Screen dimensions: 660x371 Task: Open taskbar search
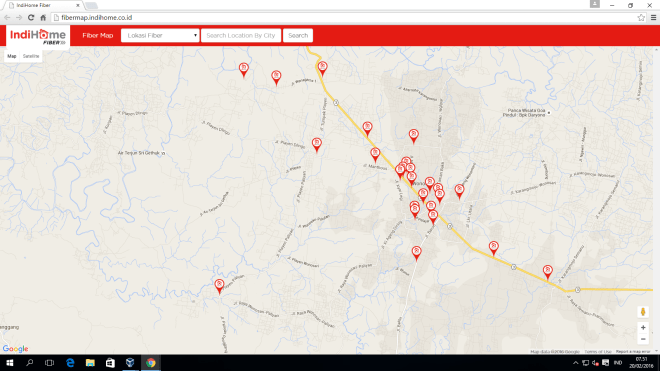(x=29, y=363)
